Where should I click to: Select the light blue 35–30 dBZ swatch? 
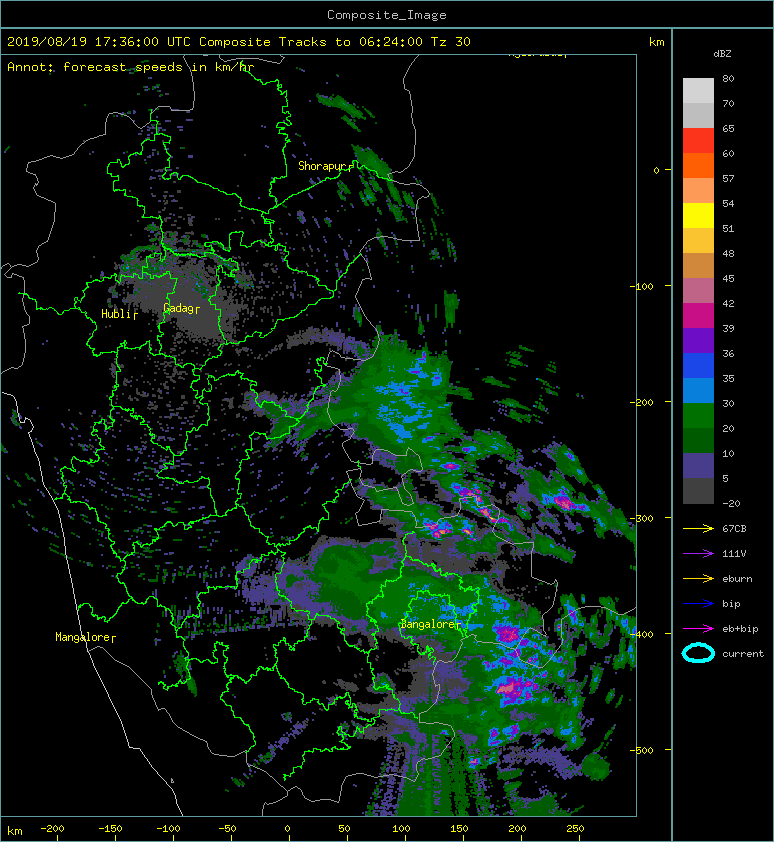point(698,390)
